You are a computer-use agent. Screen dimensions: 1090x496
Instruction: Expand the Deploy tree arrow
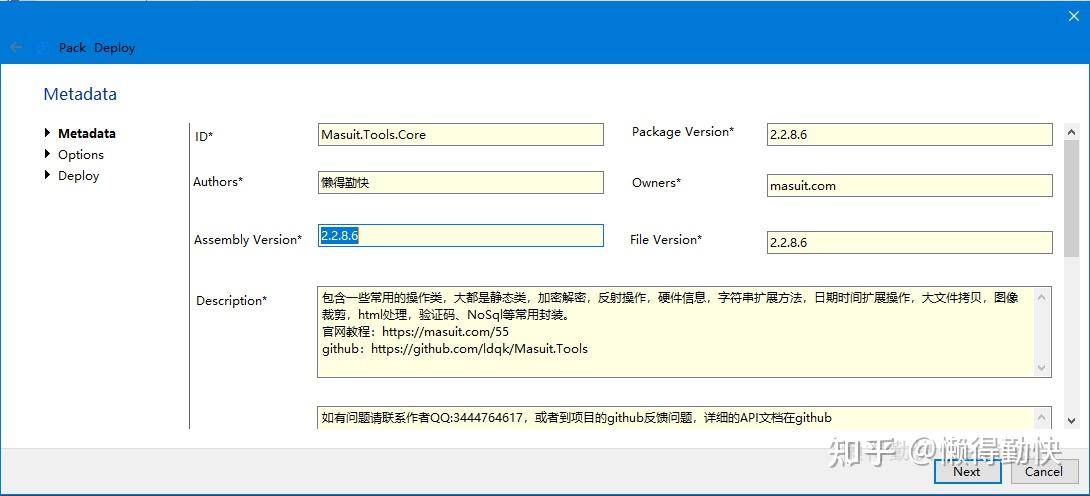(47, 175)
